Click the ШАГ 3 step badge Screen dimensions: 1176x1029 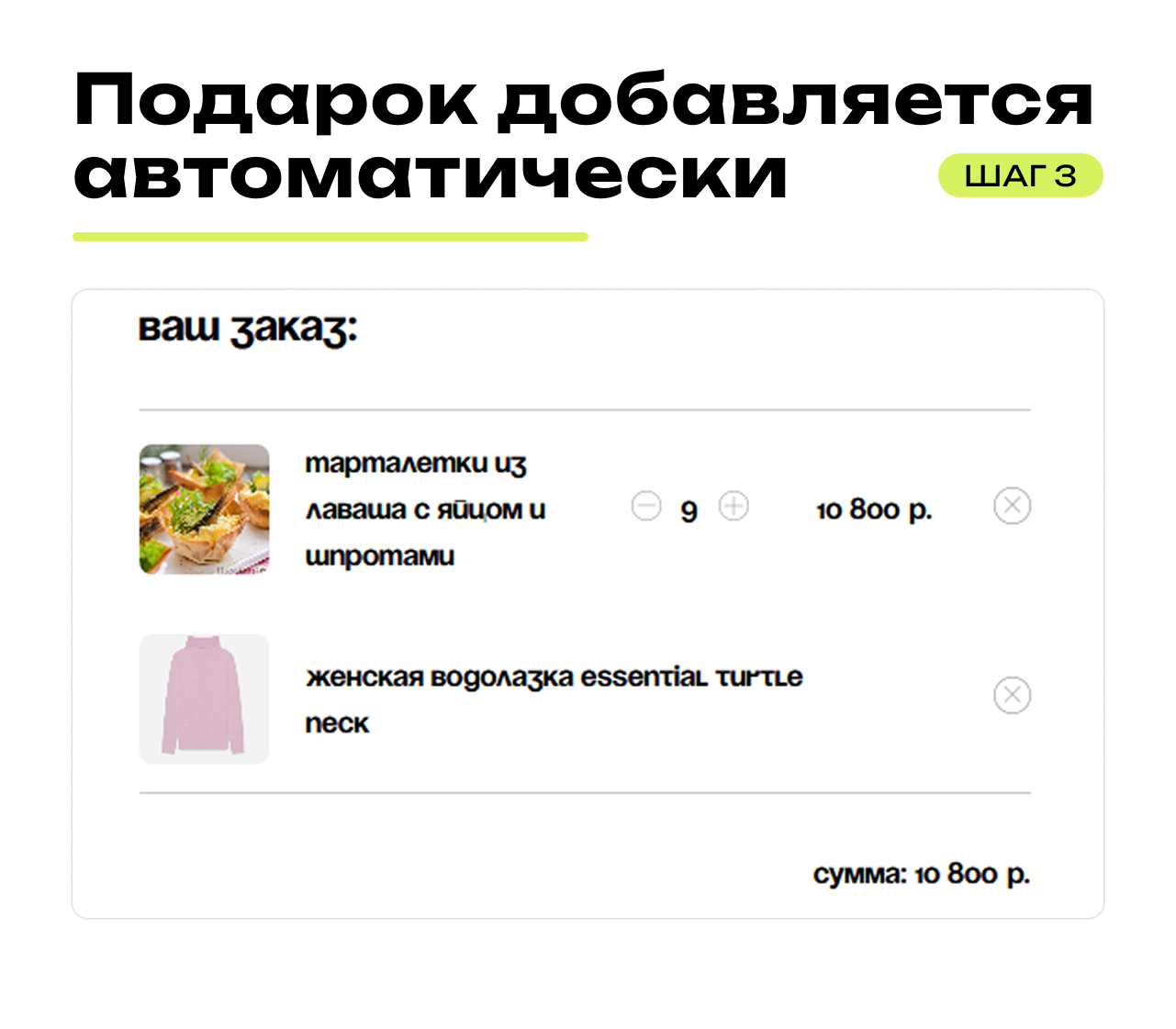(1021, 175)
